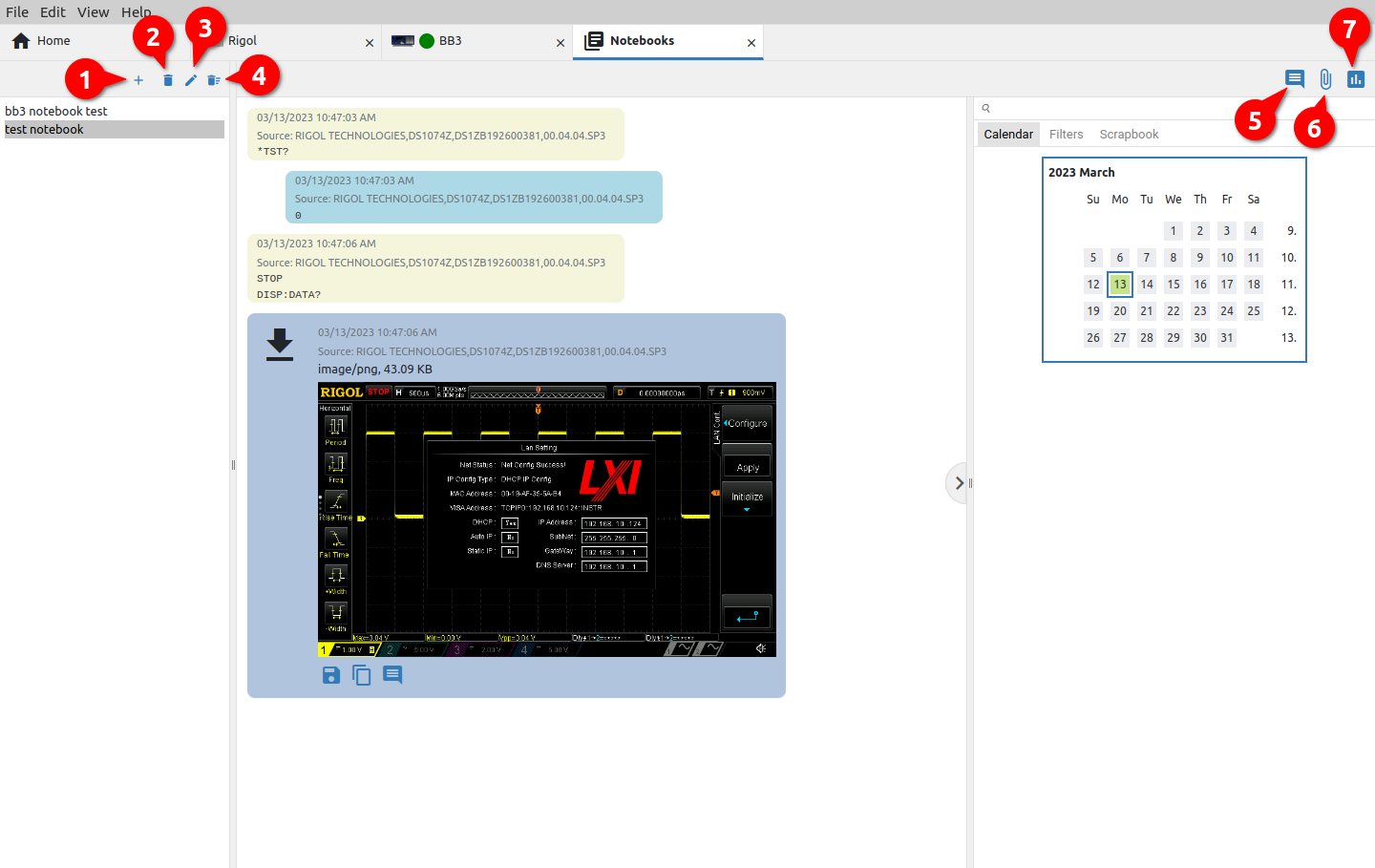The height and width of the screenshot is (868, 1375).
Task: Click the Home tab house icon
Action: coord(21,41)
